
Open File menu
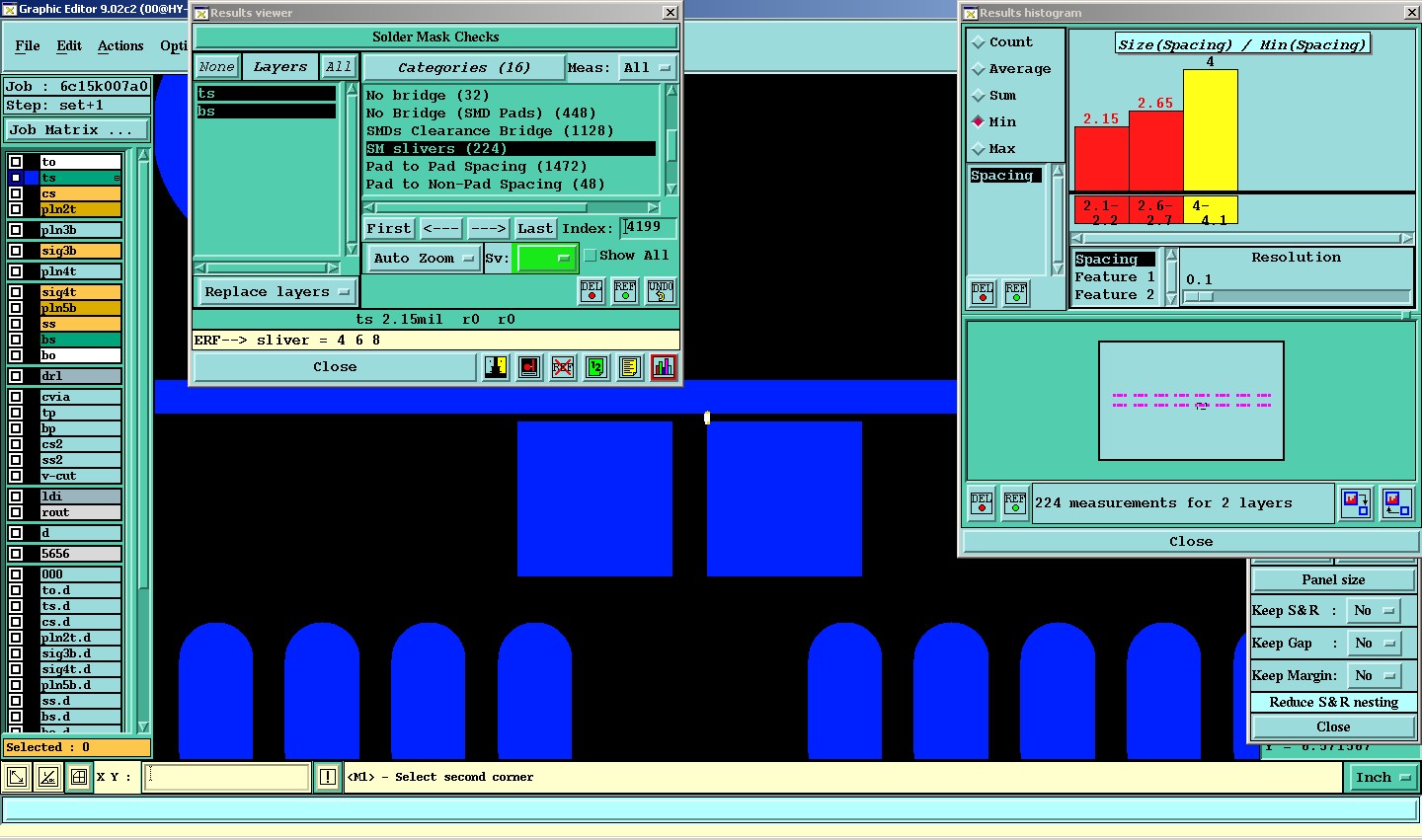(28, 46)
